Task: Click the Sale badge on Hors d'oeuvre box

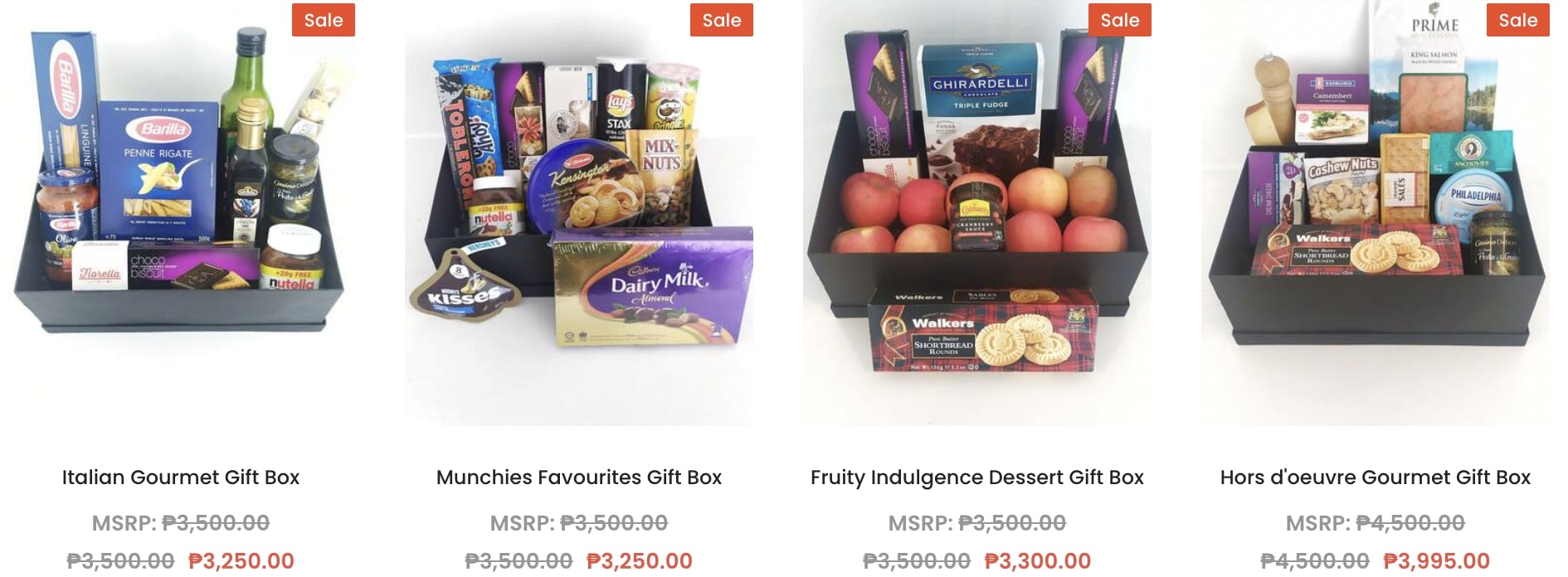Action: point(1518,20)
